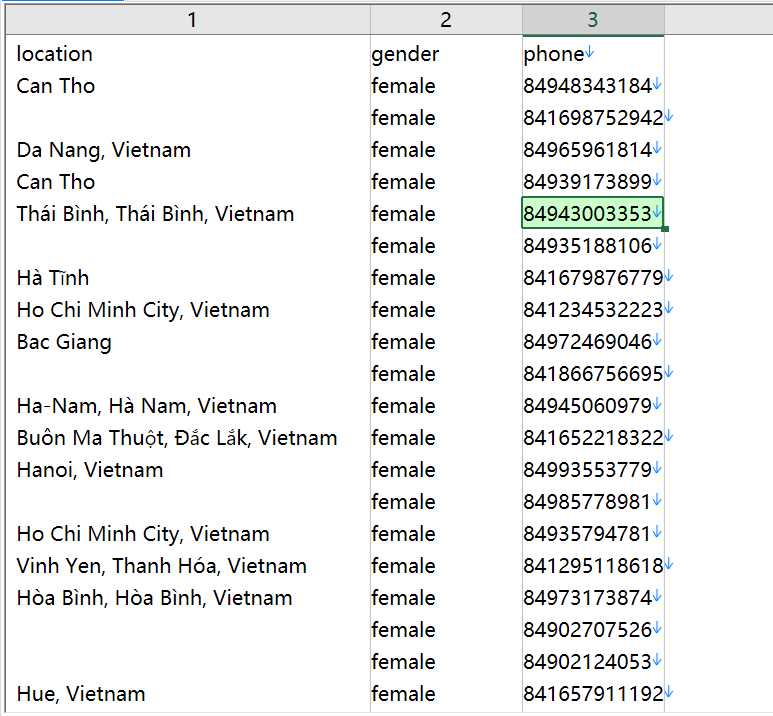Click 'Buôn Ma Thuột, Đắc Lắk, Vietnam' cell
This screenshot has height=716, width=773.
[x=188, y=437]
